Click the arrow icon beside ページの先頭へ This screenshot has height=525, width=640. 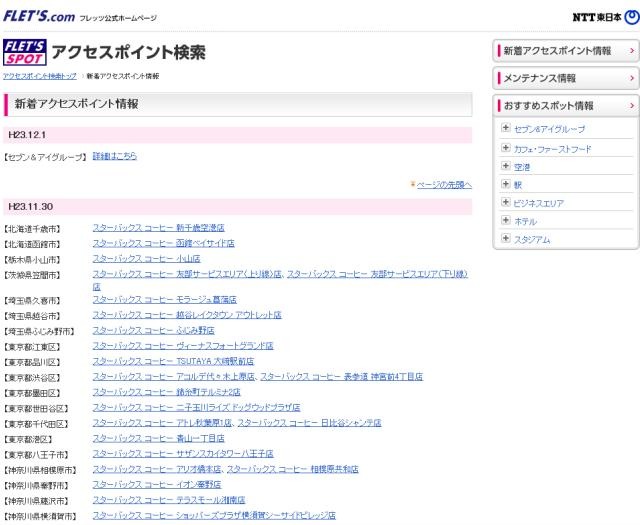pos(413,185)
